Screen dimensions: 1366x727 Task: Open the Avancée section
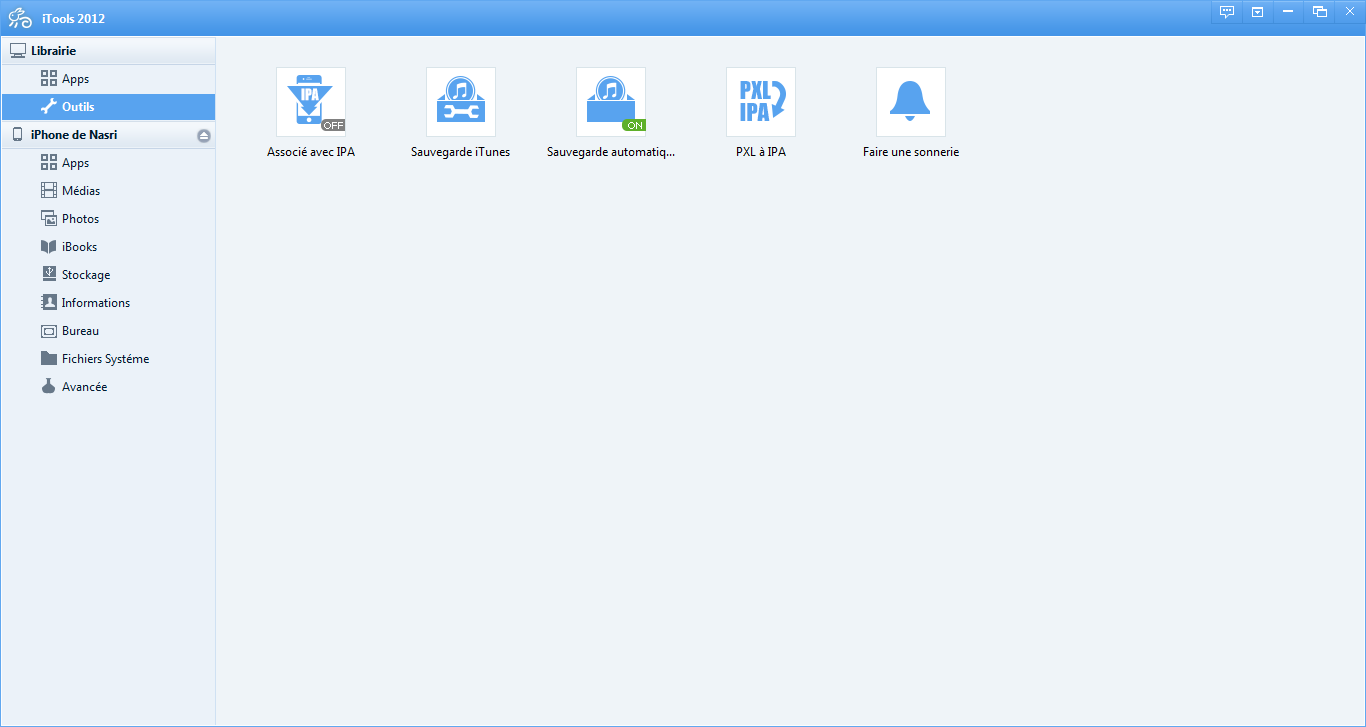[x=108, y=387]
